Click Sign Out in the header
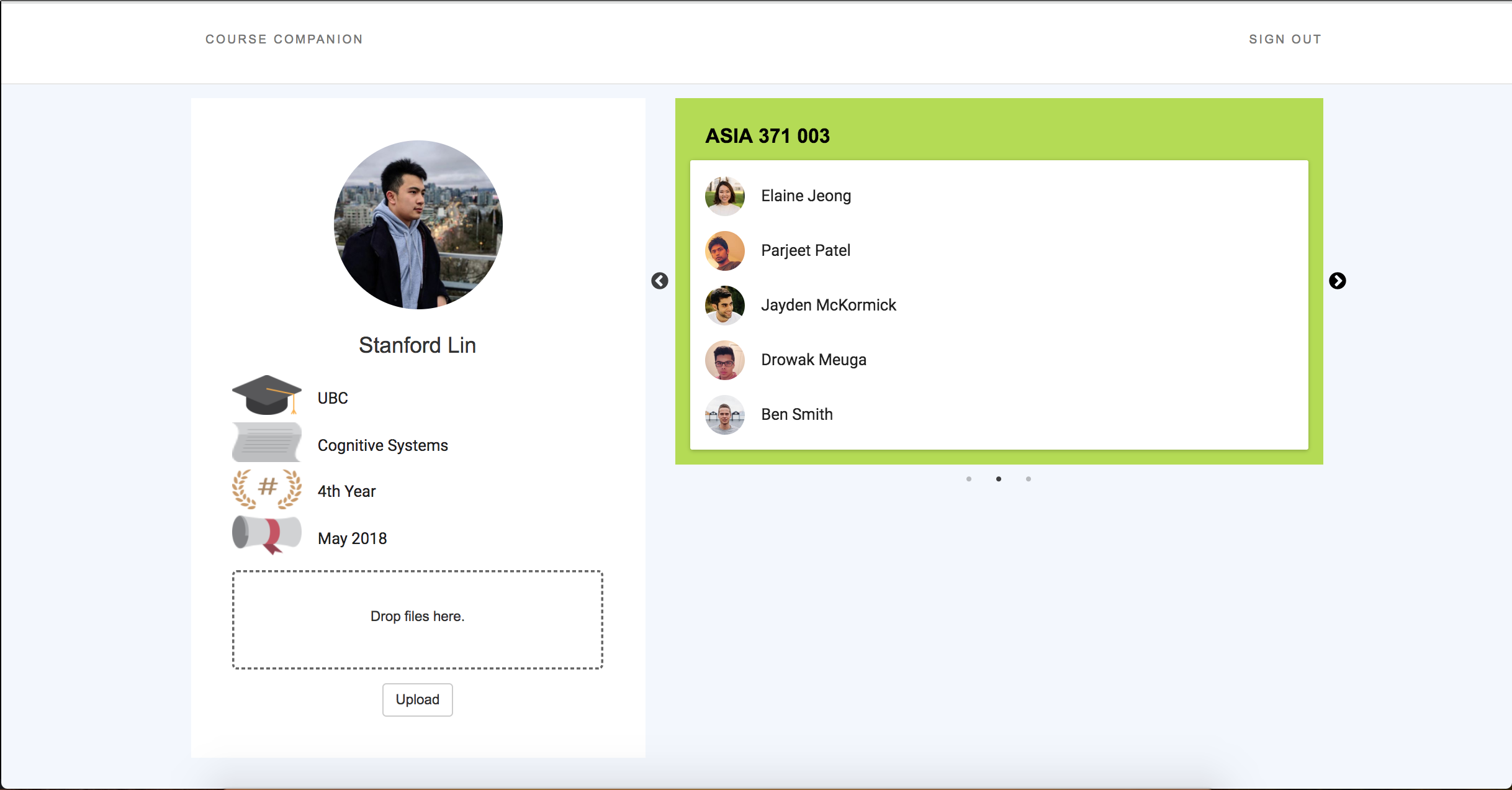Image resolution: width=1512 pixels, height=790 pixels. (1285, 39)
